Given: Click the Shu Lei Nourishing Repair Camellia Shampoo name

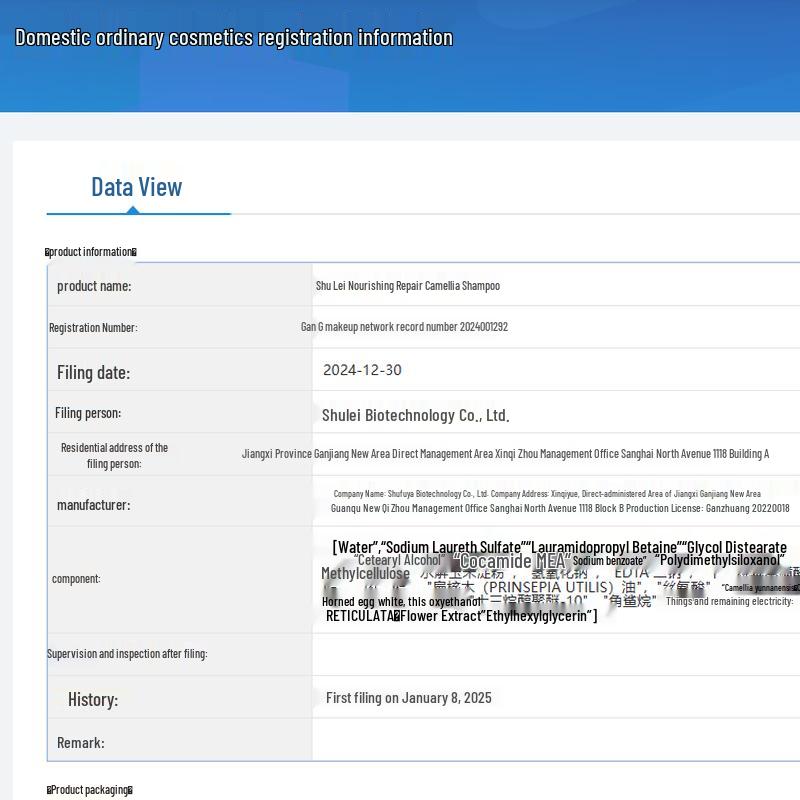Looking at the screenshot, I should pos(408,286).
